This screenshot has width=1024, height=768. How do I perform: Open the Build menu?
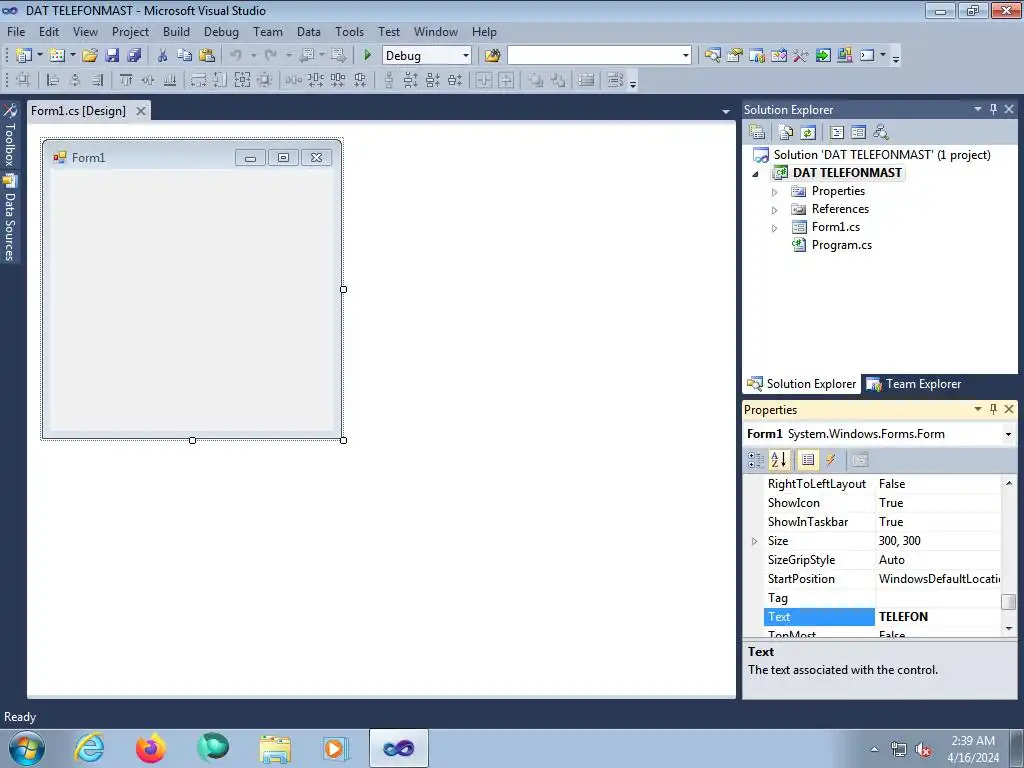(176, 31)
